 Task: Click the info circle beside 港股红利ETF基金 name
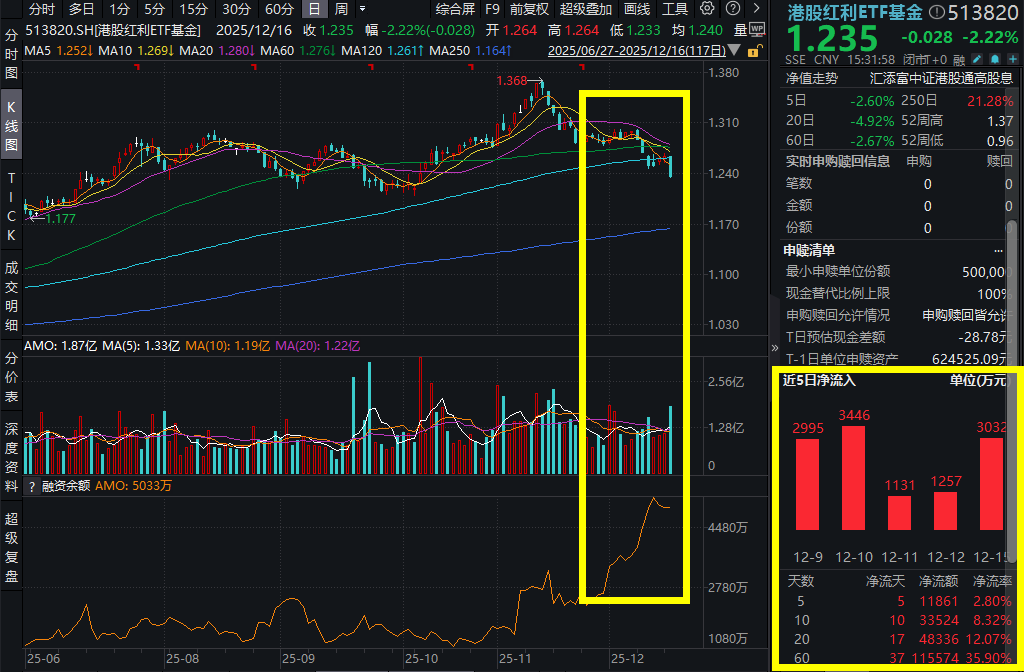point(938,12)
